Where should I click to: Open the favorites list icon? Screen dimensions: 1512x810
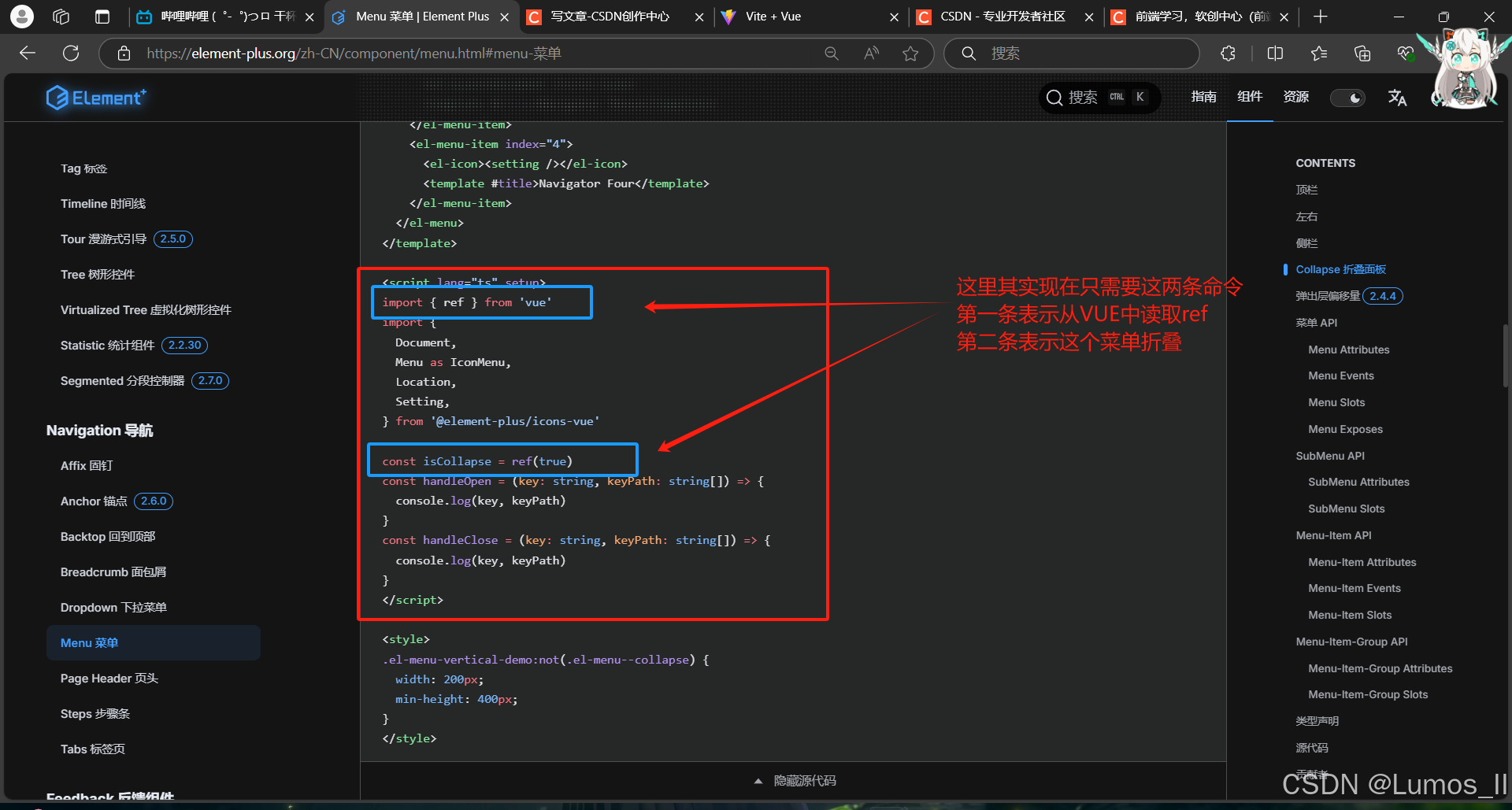[x=1319, y=54]
